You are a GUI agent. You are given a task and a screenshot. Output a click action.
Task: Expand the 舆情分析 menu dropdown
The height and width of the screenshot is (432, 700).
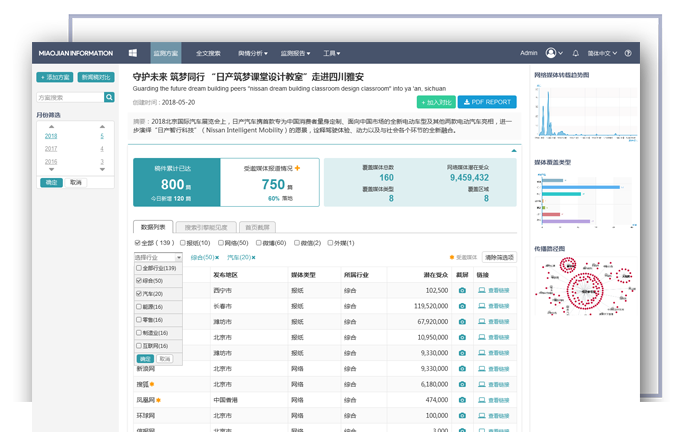(x=254, y=52)
